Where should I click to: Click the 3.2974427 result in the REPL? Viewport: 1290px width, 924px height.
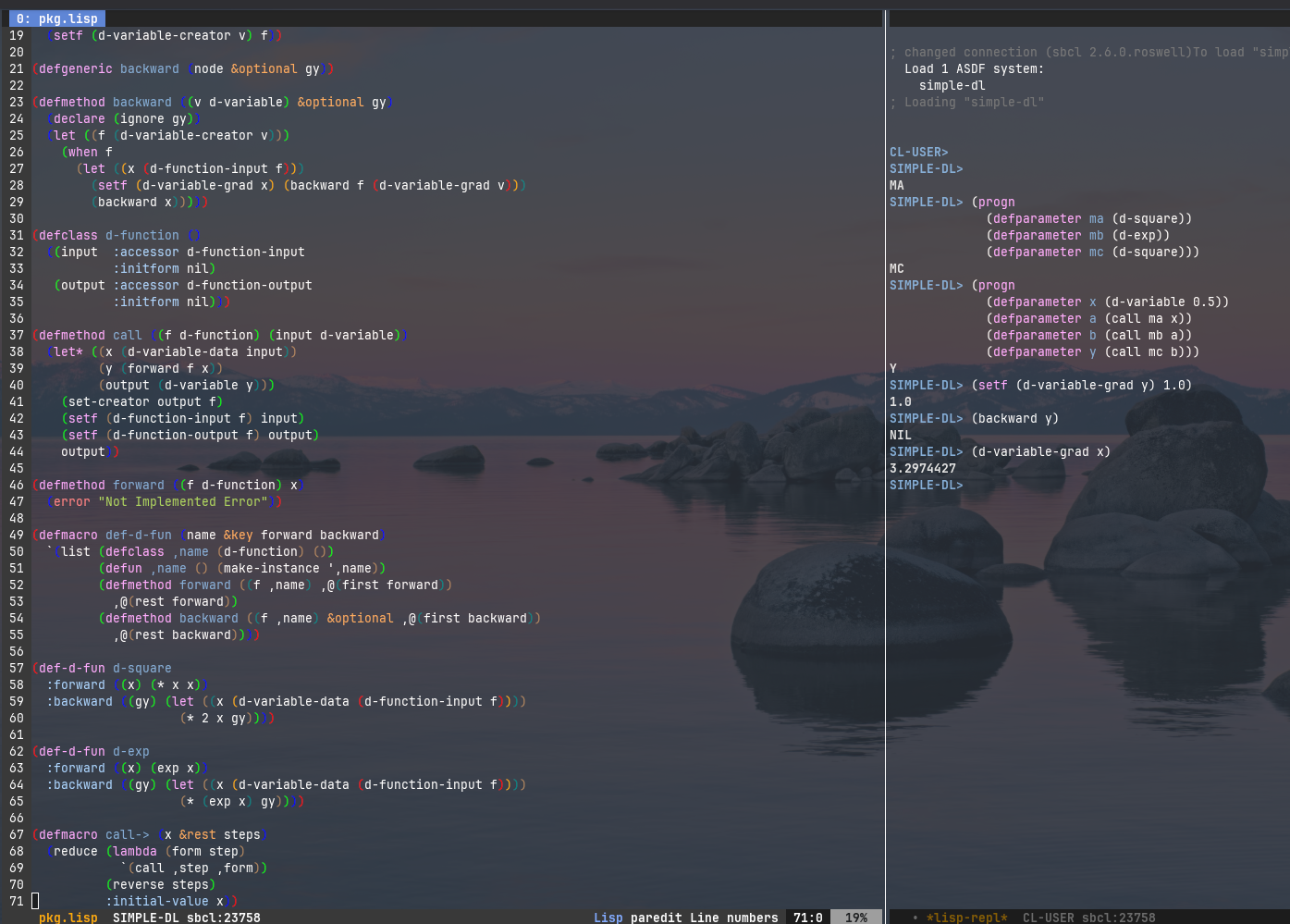coord(922,469)
